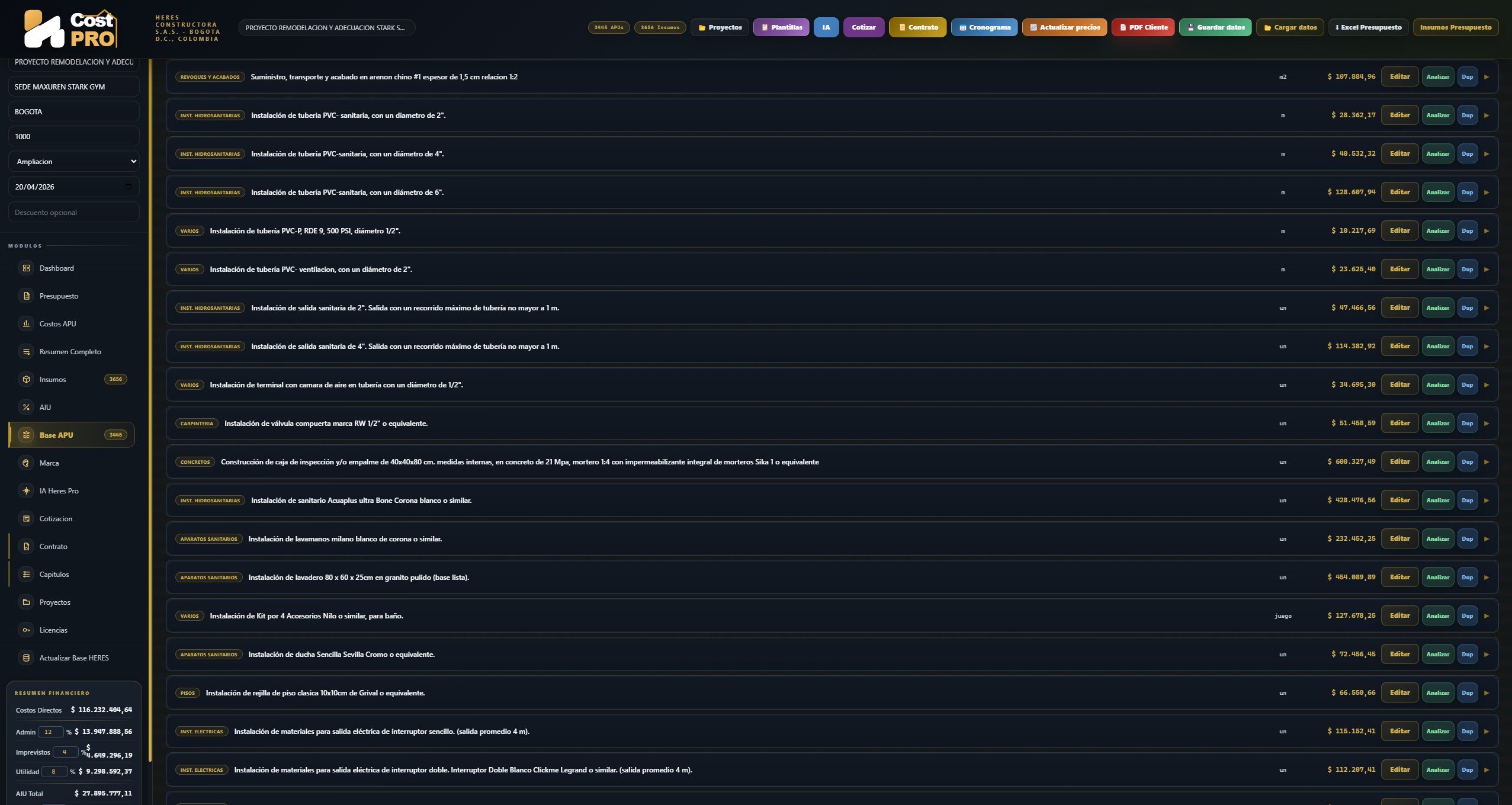Screen dimensions: 1512x805
Task: Click the Cronograma button in the top bar
Action: coord(984,27)
